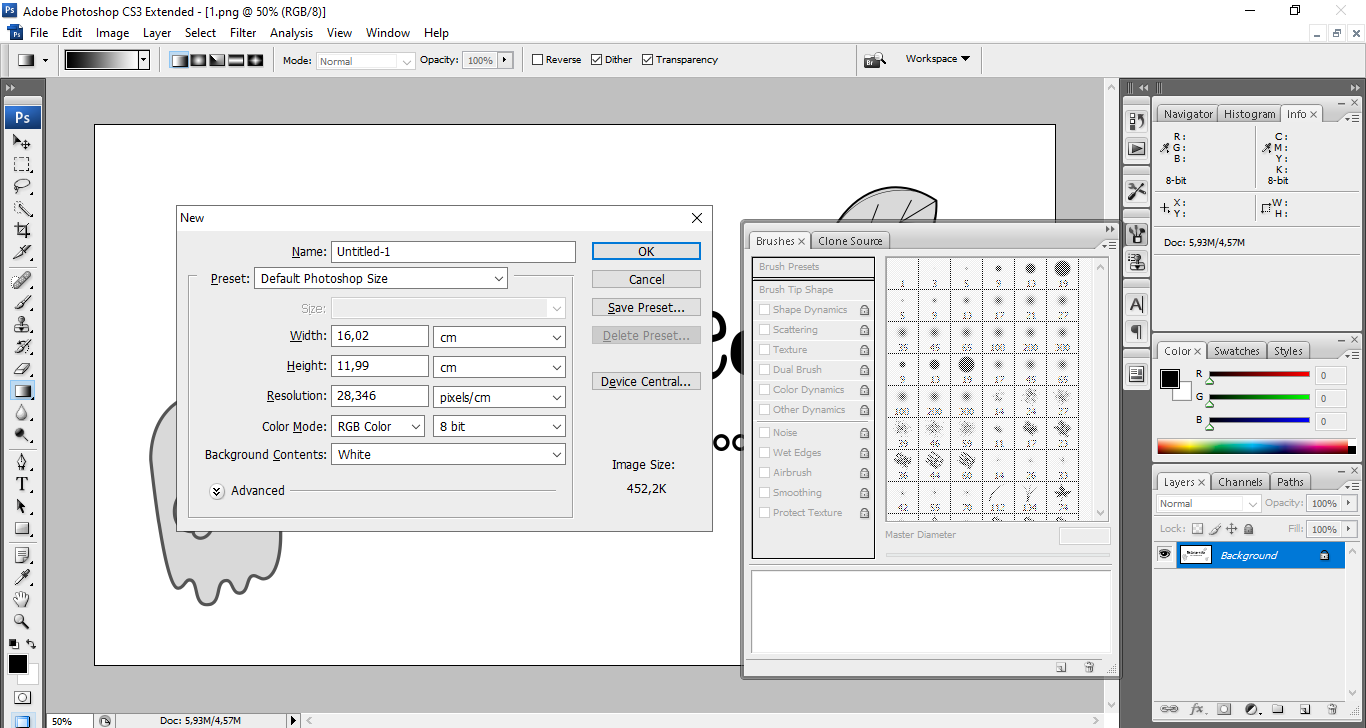The image size is (1366, 728).
Task: Click the delete layer trash icon
Action: point(1333,709)
